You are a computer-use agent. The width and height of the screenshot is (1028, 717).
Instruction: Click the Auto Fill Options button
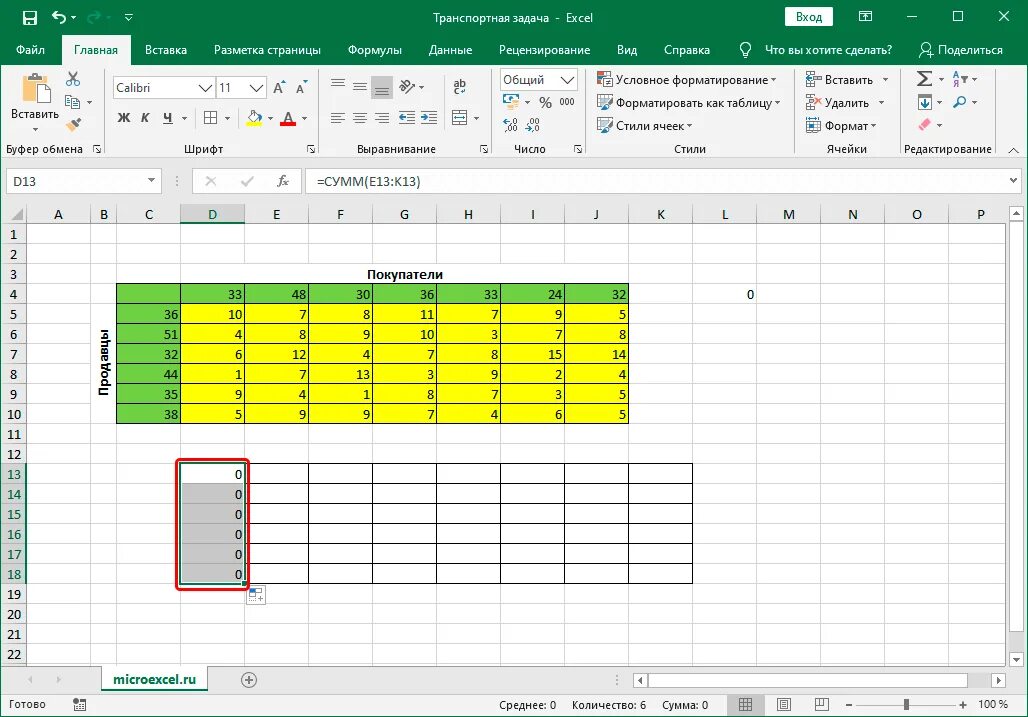point(256,595)
